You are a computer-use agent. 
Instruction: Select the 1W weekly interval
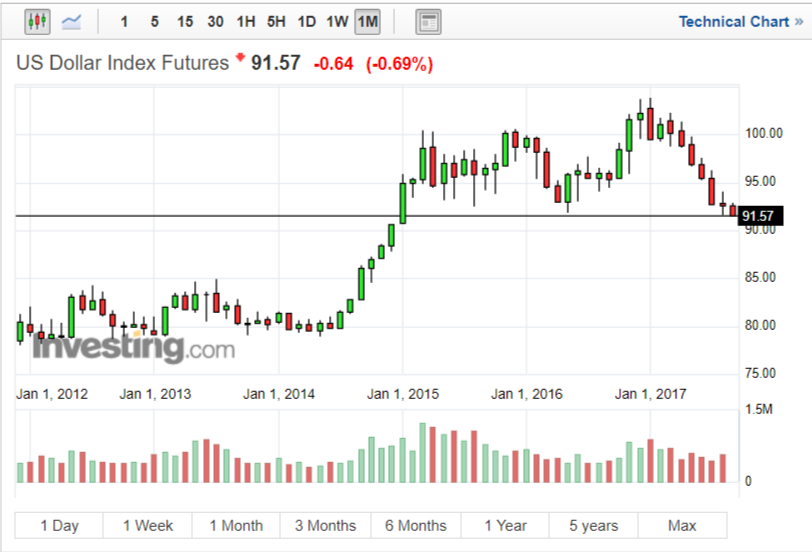pos(337,21)
